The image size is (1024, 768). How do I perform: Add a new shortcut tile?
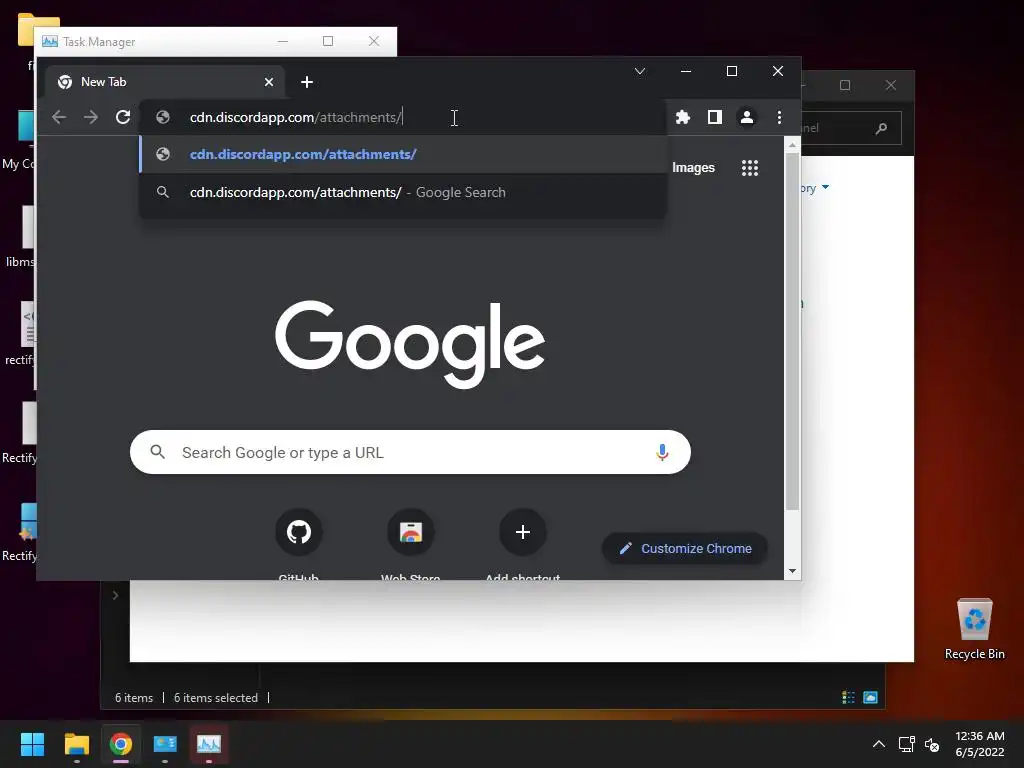point(522,532)
